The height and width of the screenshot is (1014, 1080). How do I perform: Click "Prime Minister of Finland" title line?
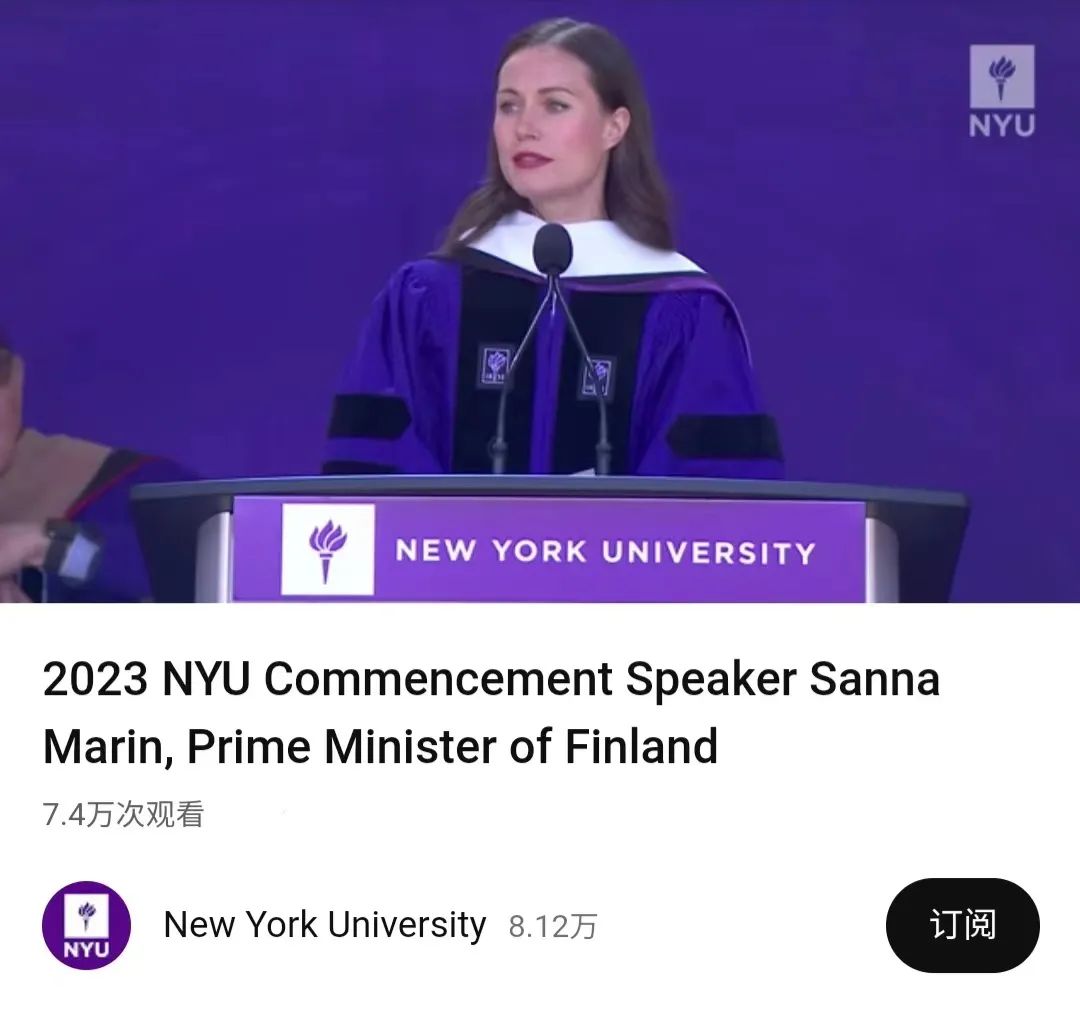pos(452,746)
